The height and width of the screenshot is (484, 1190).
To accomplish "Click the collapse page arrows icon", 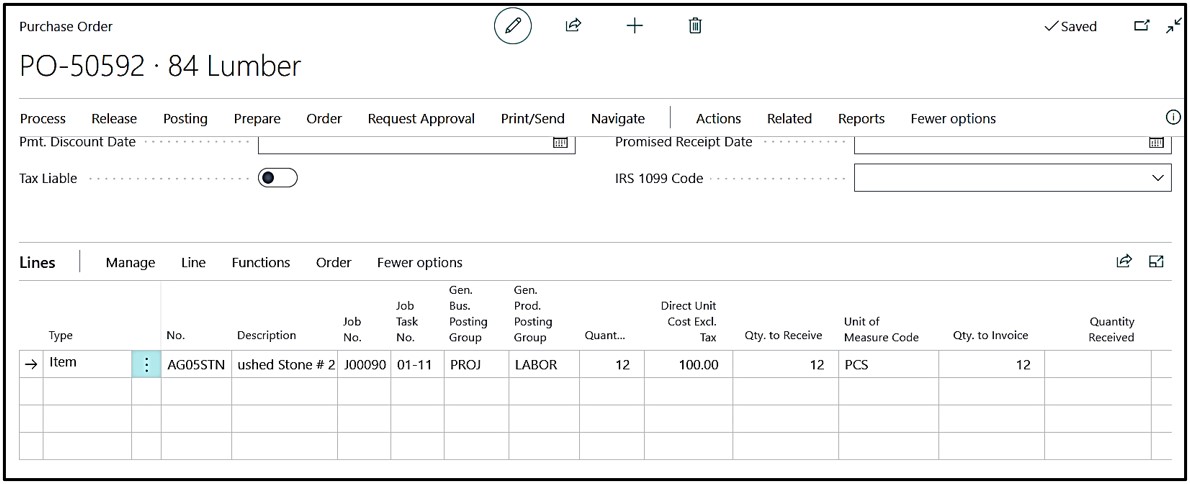I will pyautogui.click(x=1173, y=26).
